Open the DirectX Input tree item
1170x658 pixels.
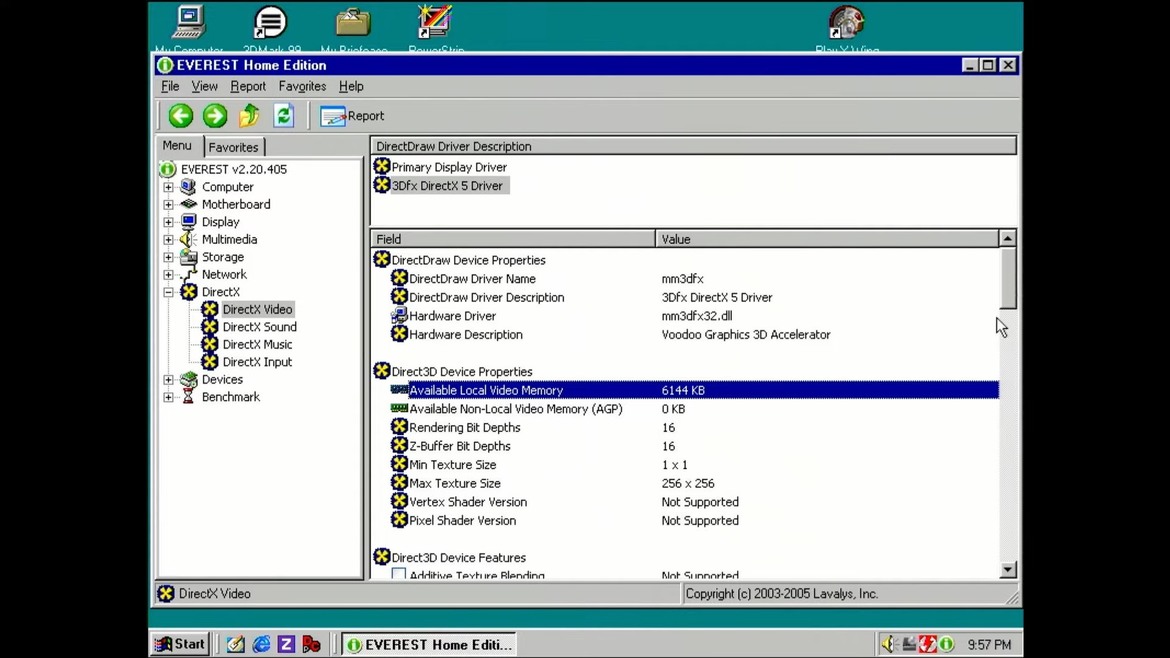[x=257, y=362]
